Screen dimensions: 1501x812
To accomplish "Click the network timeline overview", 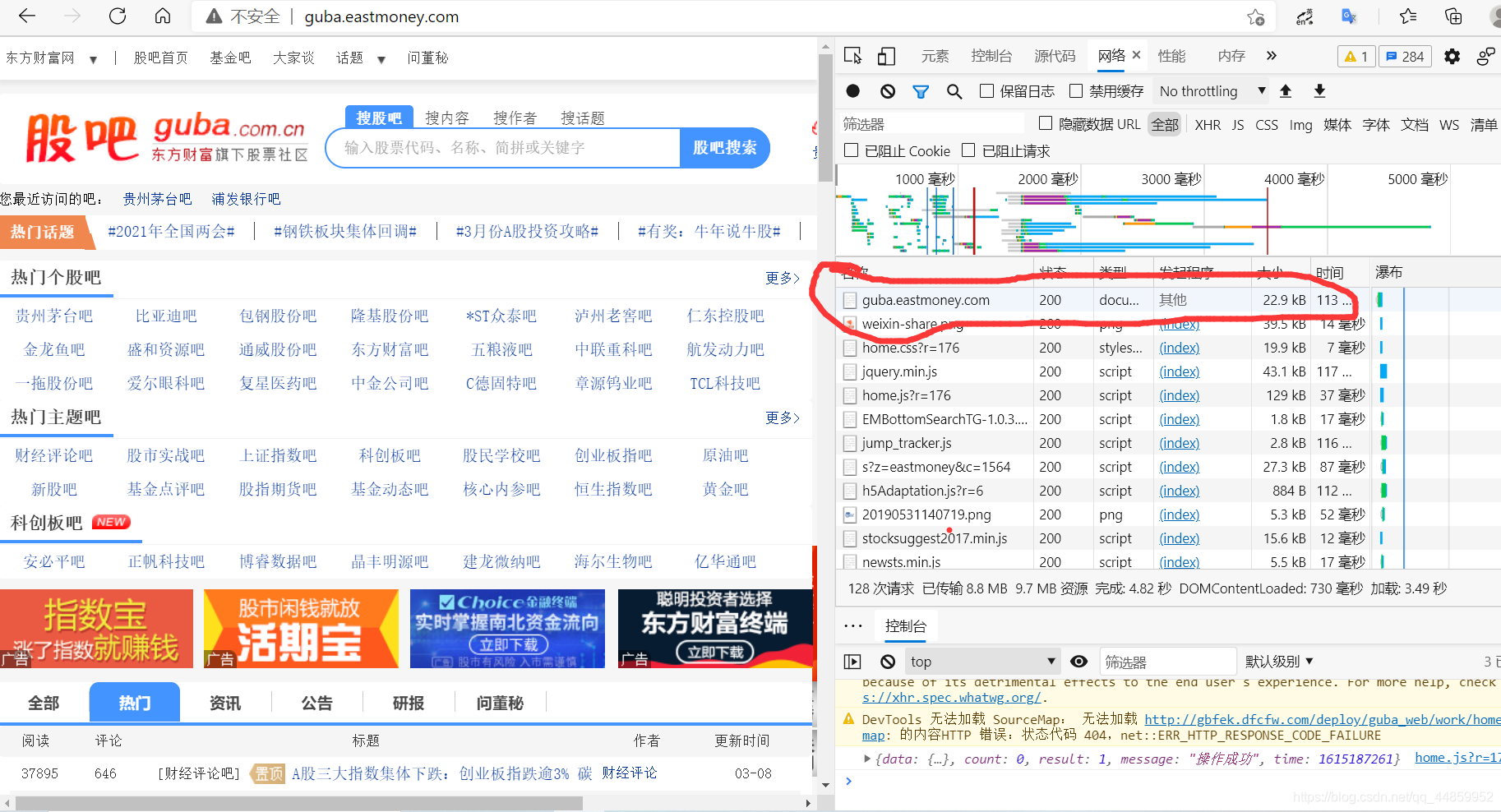I will [1168, 210].
